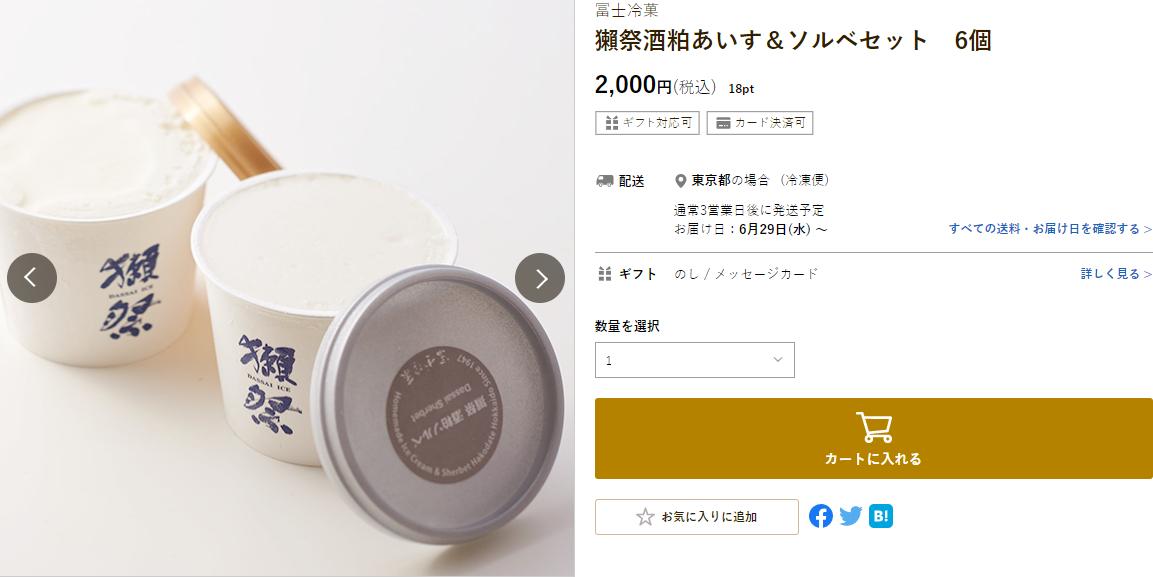Viewport: 1153px width, 577px height.
Task: Add item with カートに入れる button
Action: 874,439
